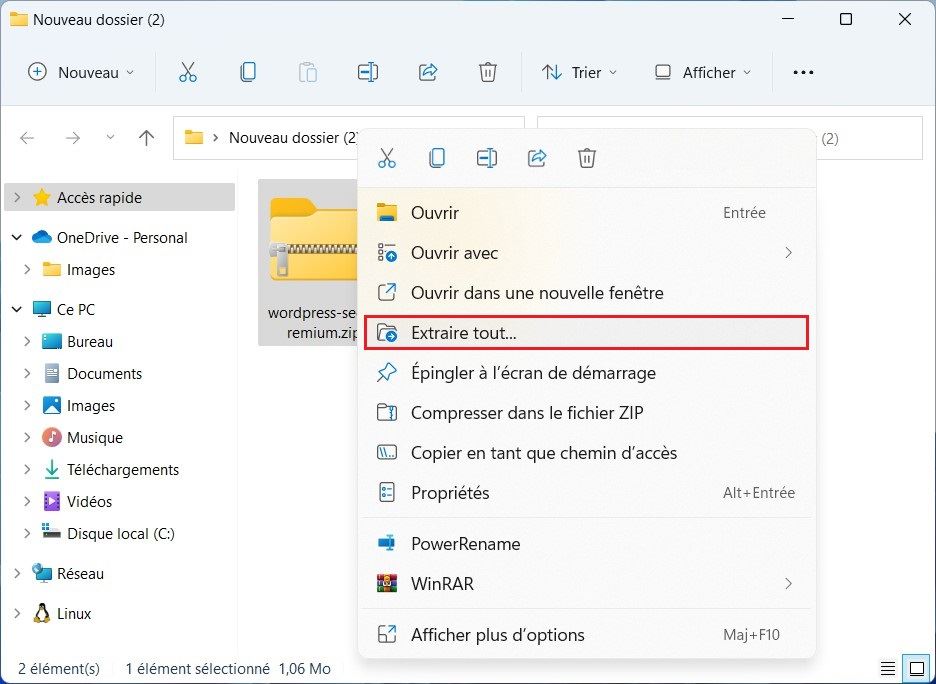Image resolution: width=936 pixels, height=684 pixels.
Task: Click the Copy icon in the context menu
Action: [x=437, y=158]
